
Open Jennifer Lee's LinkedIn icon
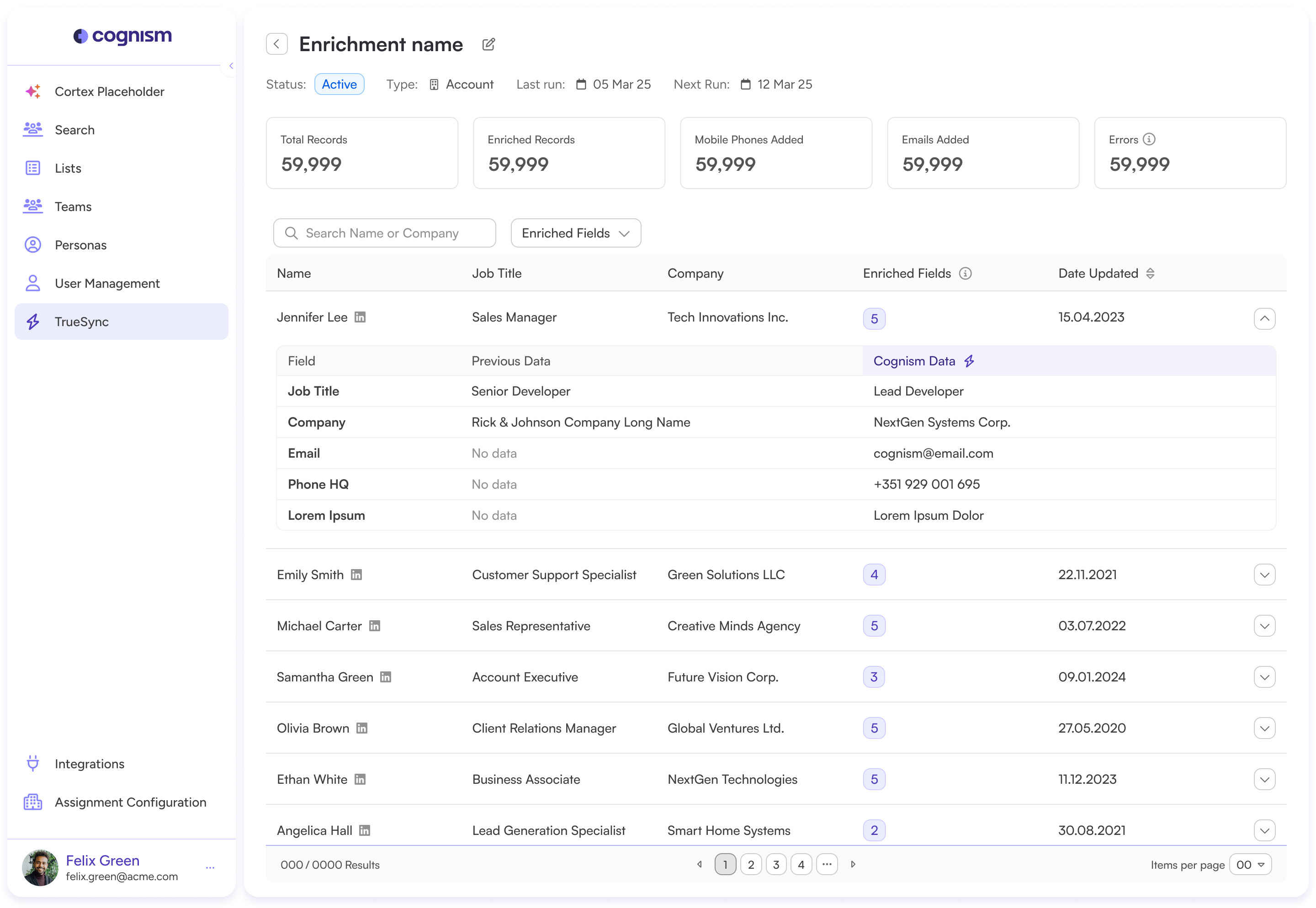pyautogui.click(x=360, y=317)
